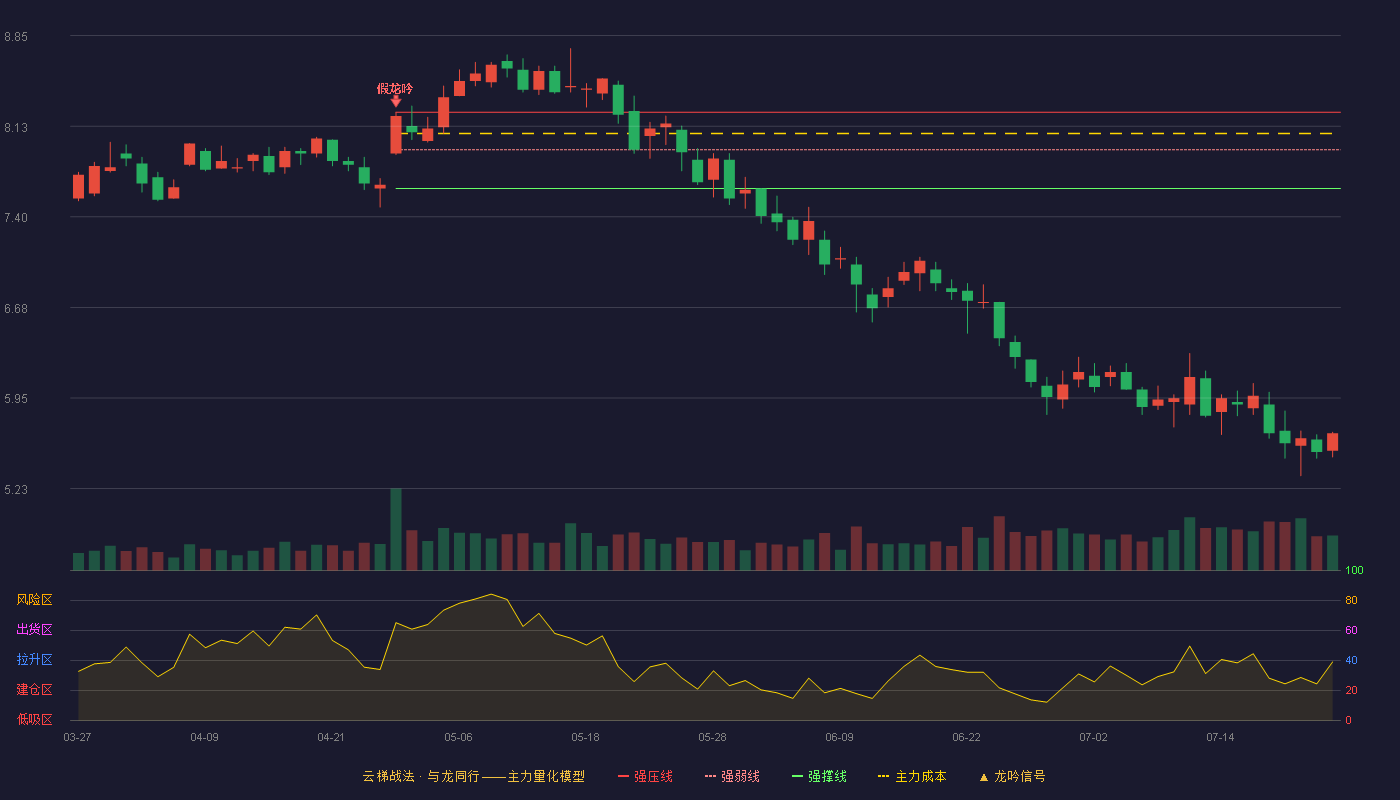Image resolution: width=1400 pixels, height=800 pixels.
Task: Click the 拉升区 zone label
Action: coord(34,660)
